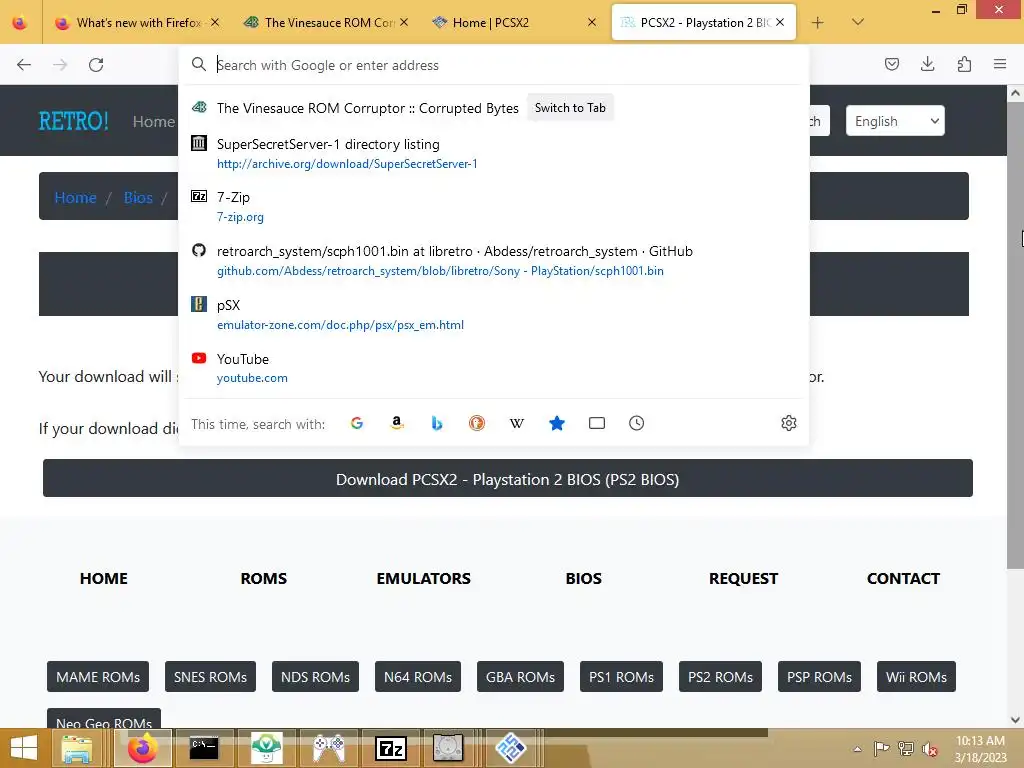Click the NDS ROMs button
Viewport: 1024px width, 768px height.
(x=315, y=677)
